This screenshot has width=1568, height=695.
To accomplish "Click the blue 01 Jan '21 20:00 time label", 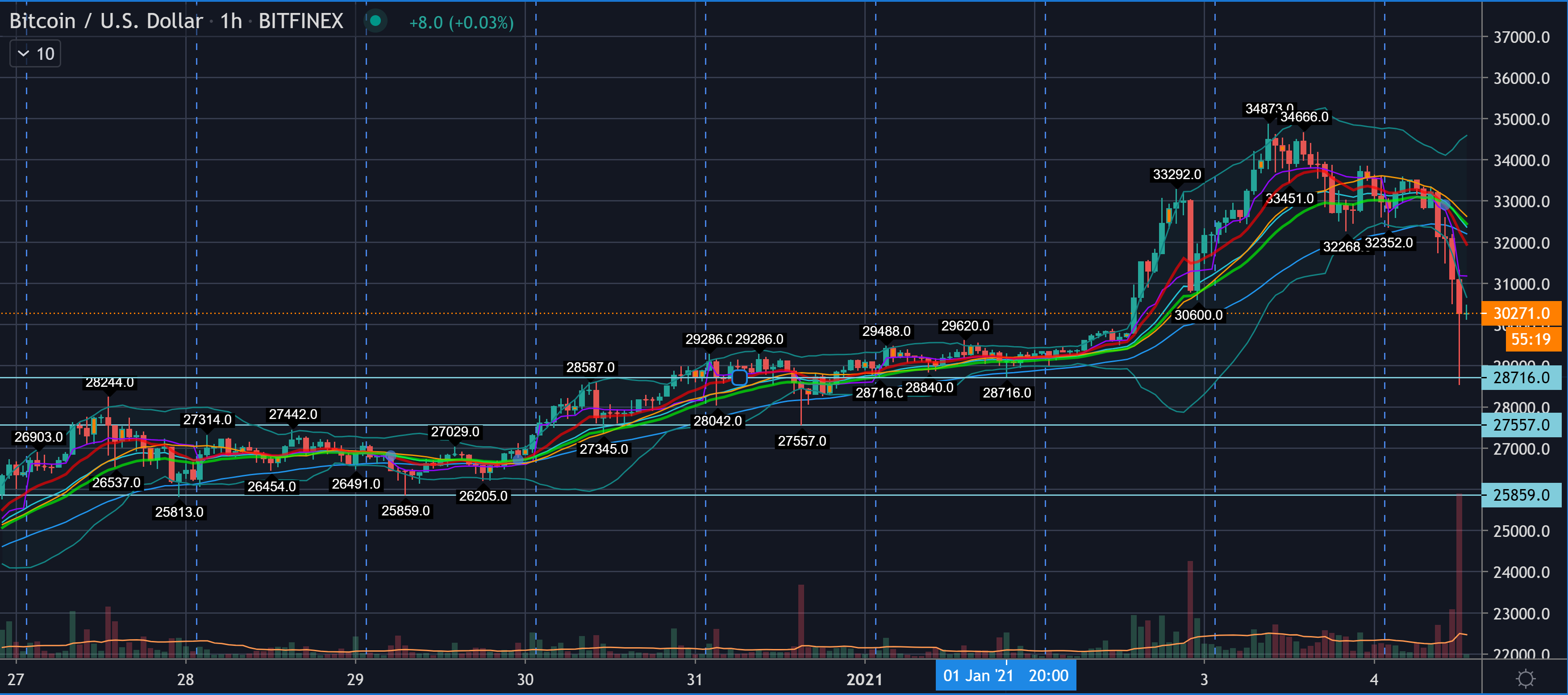I will pos(1005,675).
